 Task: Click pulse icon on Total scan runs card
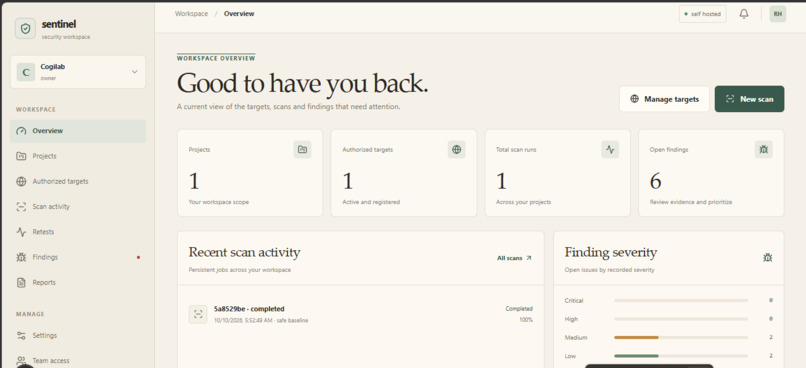[610, 150]
